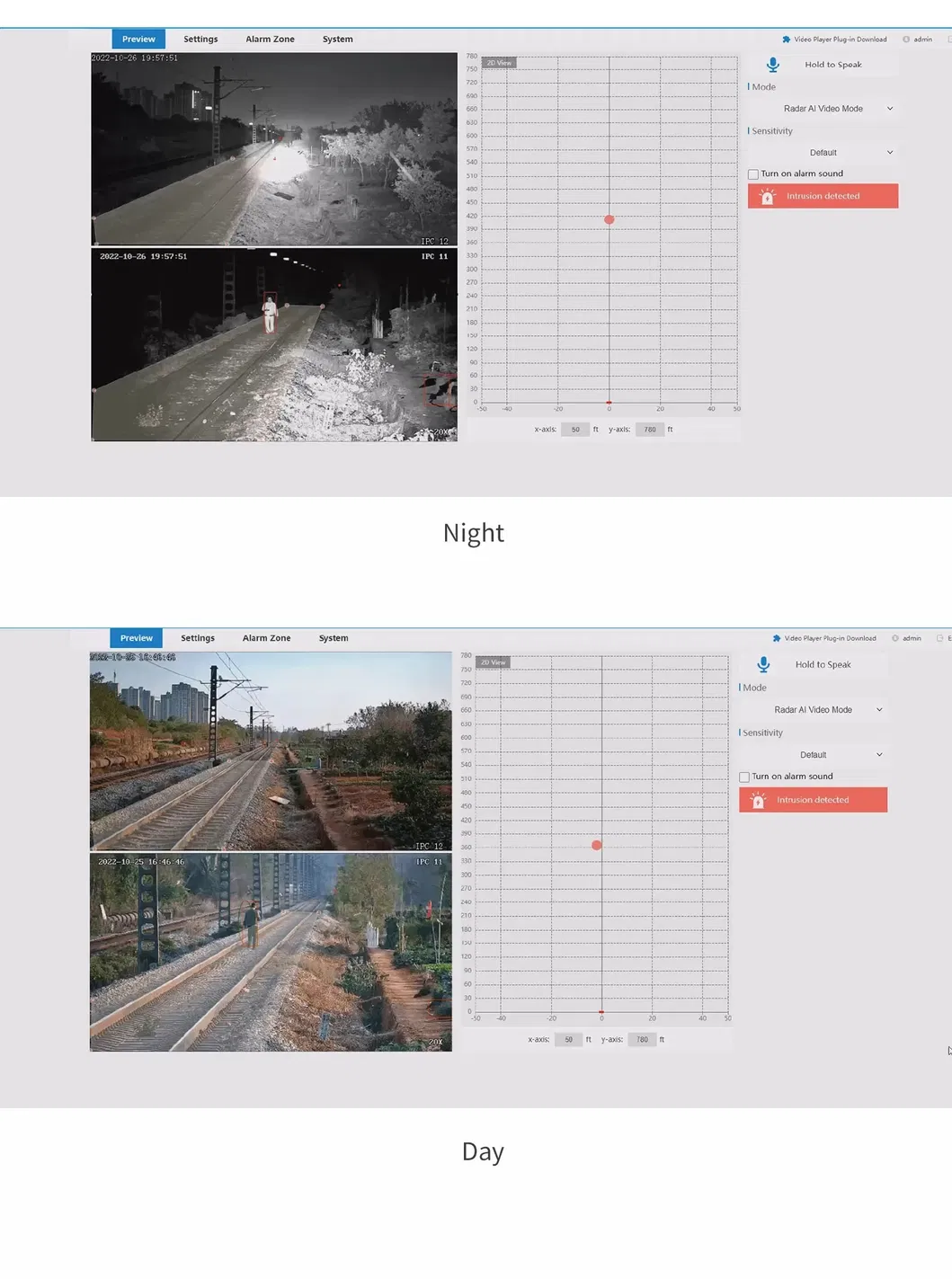Click the alarm siren icon in Night panel
The width and height of the screenshot is (952, 1279).
[767, 196]
